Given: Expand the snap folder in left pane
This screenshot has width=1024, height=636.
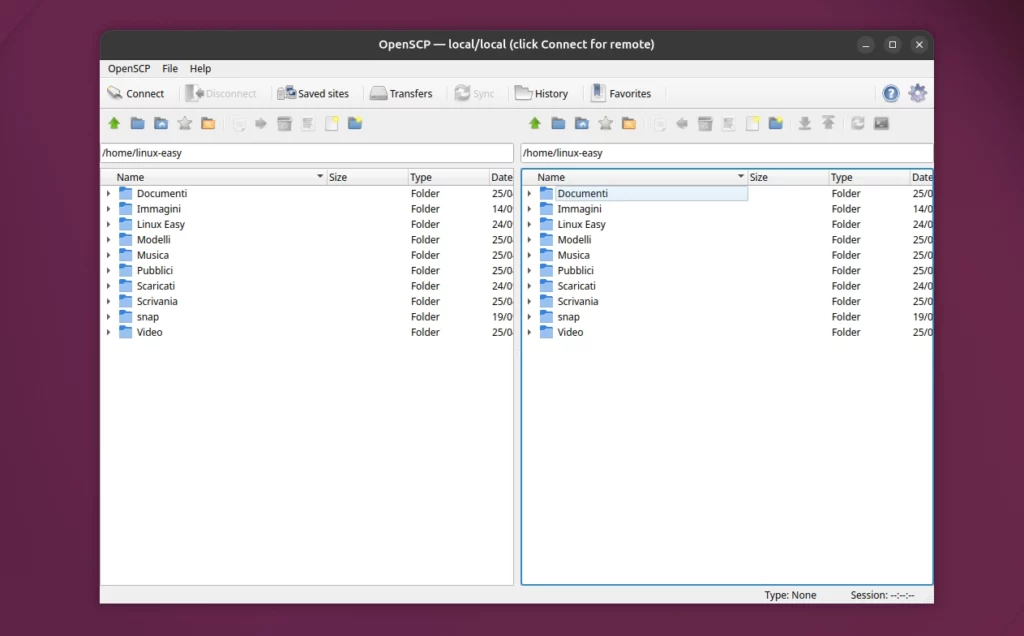Looking at the screenshot, I should pyautogui.click(x=108, y=317).
